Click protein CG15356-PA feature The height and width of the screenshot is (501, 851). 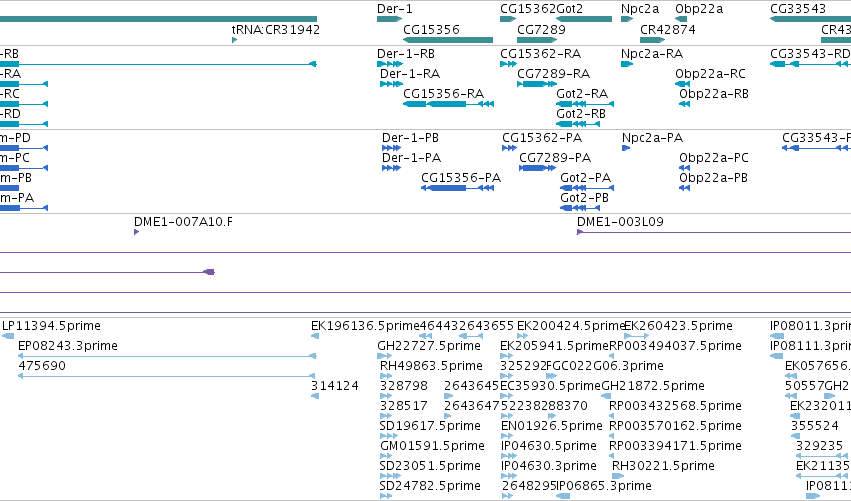[458, 188]
